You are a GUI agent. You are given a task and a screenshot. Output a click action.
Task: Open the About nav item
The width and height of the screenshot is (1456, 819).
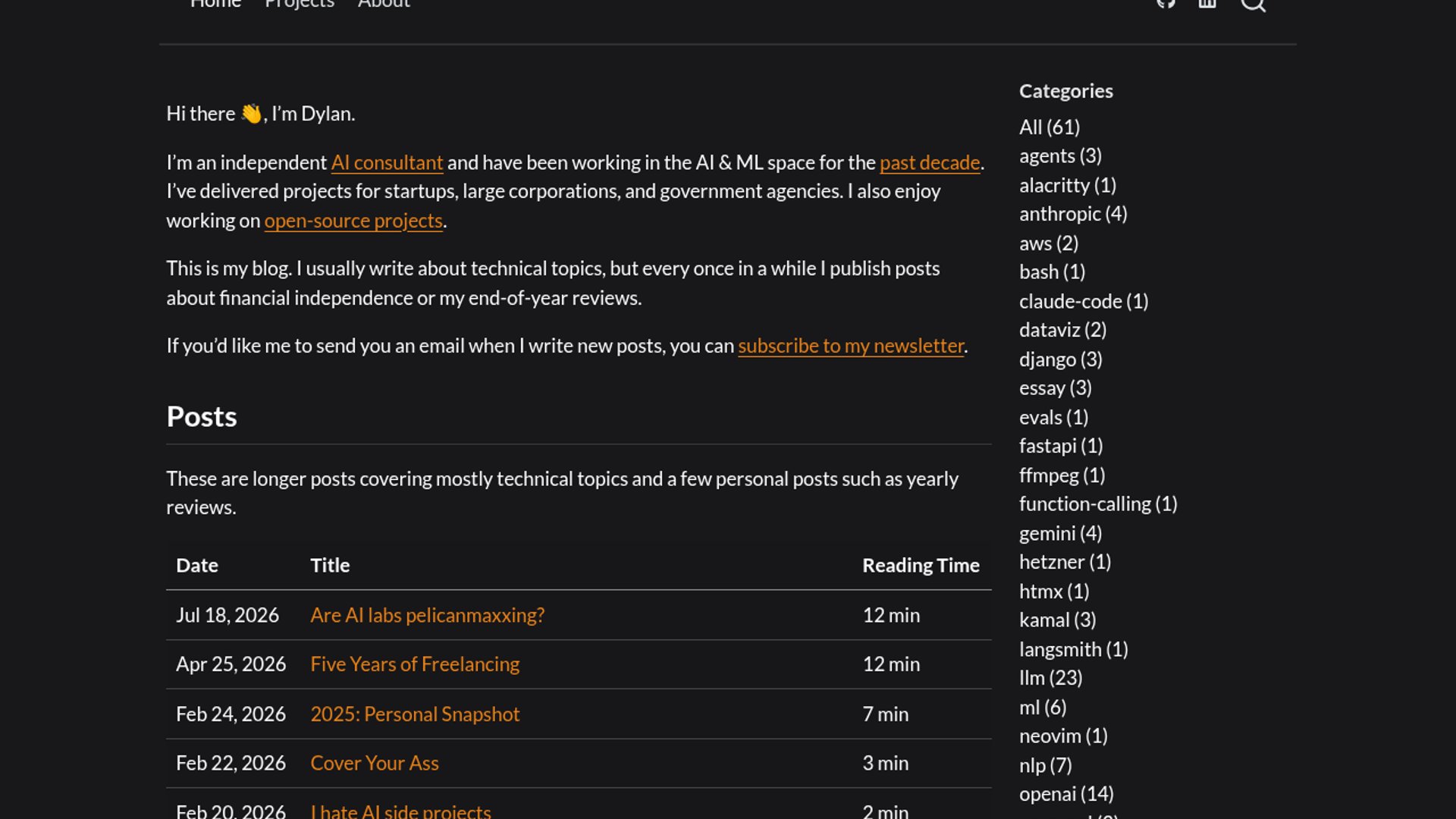coord(384,4)
